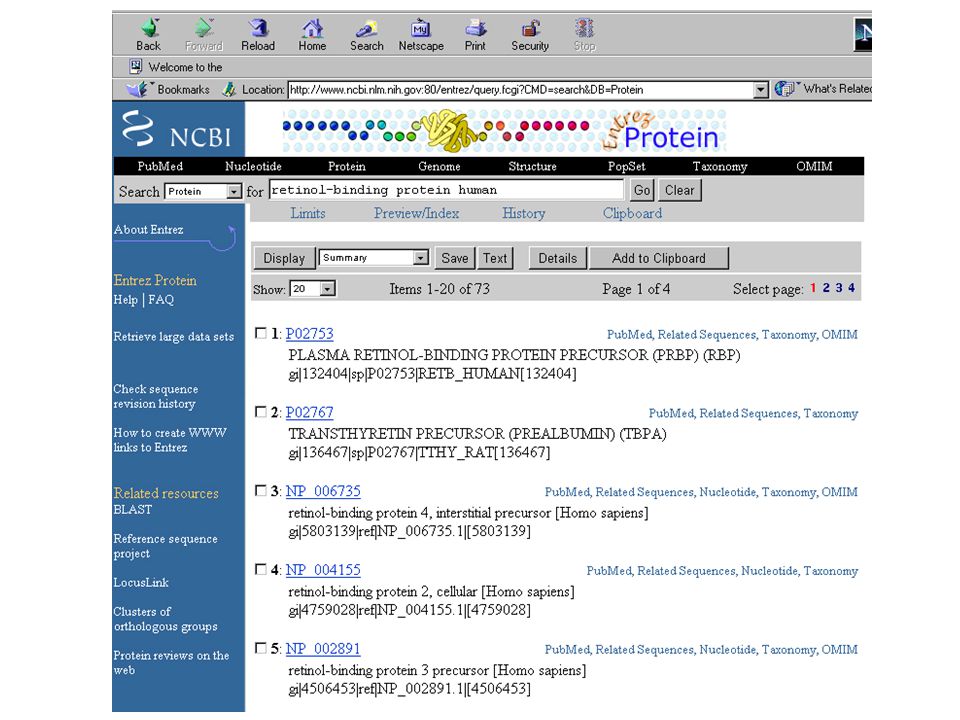This screenshot has width=960, height=720.
Task: Select the Genome database tab
Action: tap(439, 167)
